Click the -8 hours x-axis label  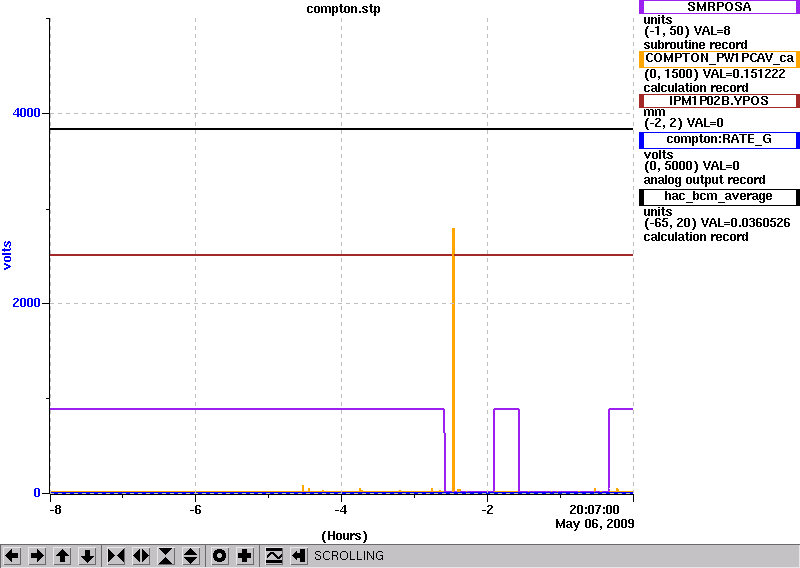pyautogui.click(x=55, y=510)
